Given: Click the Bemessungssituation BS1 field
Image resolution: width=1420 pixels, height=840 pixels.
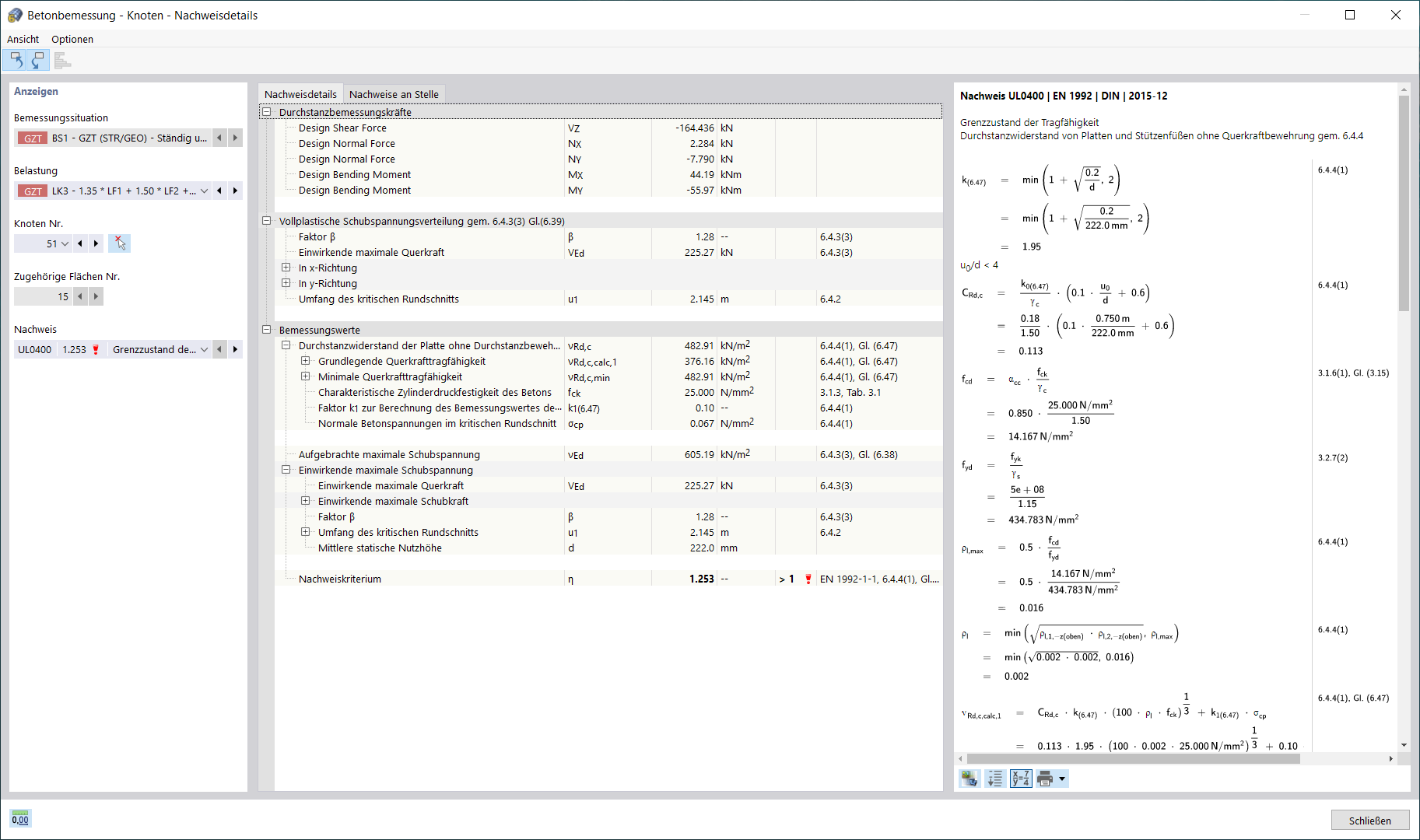Looking at the screenshot, I should [x=113, y=138].
